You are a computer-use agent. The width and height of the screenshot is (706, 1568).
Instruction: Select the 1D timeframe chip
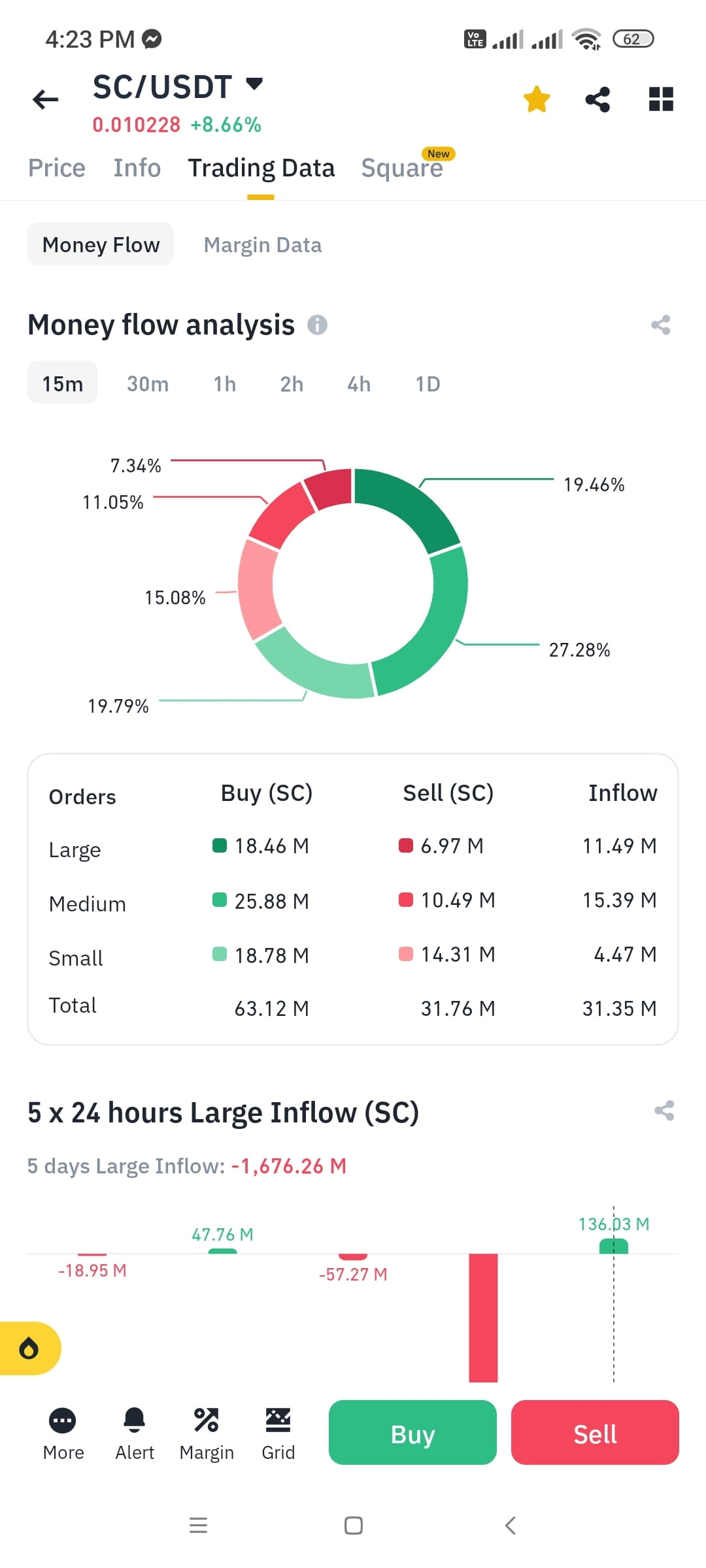click(x=428, y=384)
